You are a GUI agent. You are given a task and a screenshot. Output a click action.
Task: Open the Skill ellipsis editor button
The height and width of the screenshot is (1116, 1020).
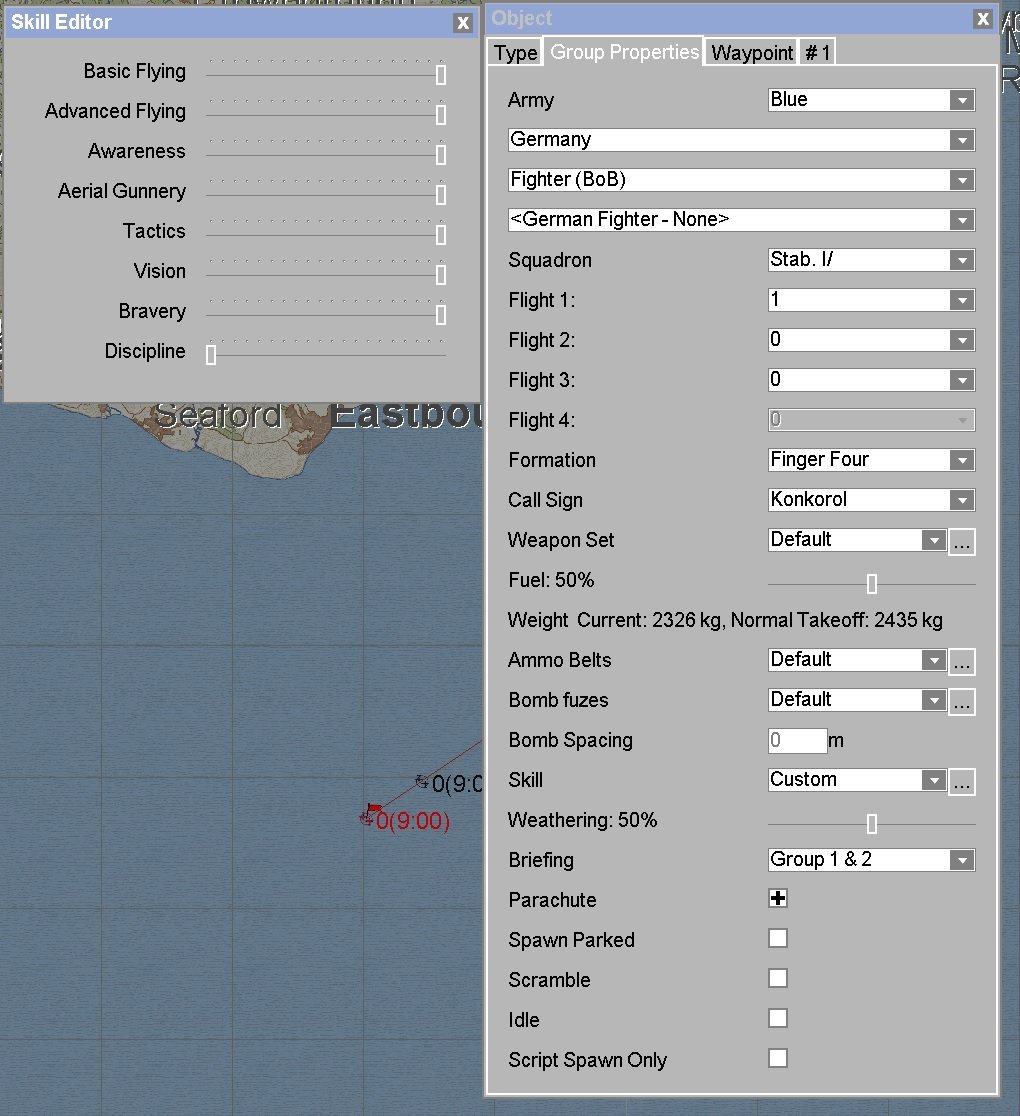click(x=962, y=781)
